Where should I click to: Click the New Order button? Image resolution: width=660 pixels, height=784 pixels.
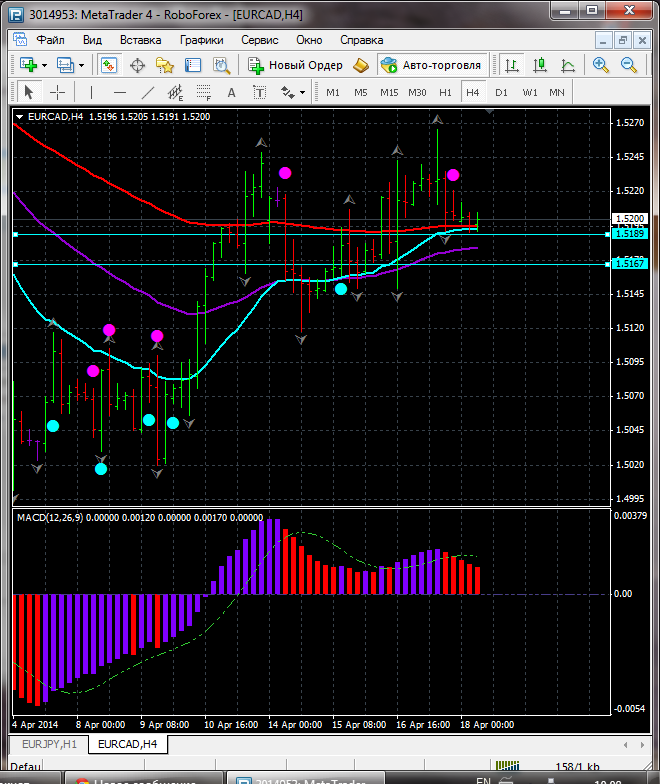point(295,65)
